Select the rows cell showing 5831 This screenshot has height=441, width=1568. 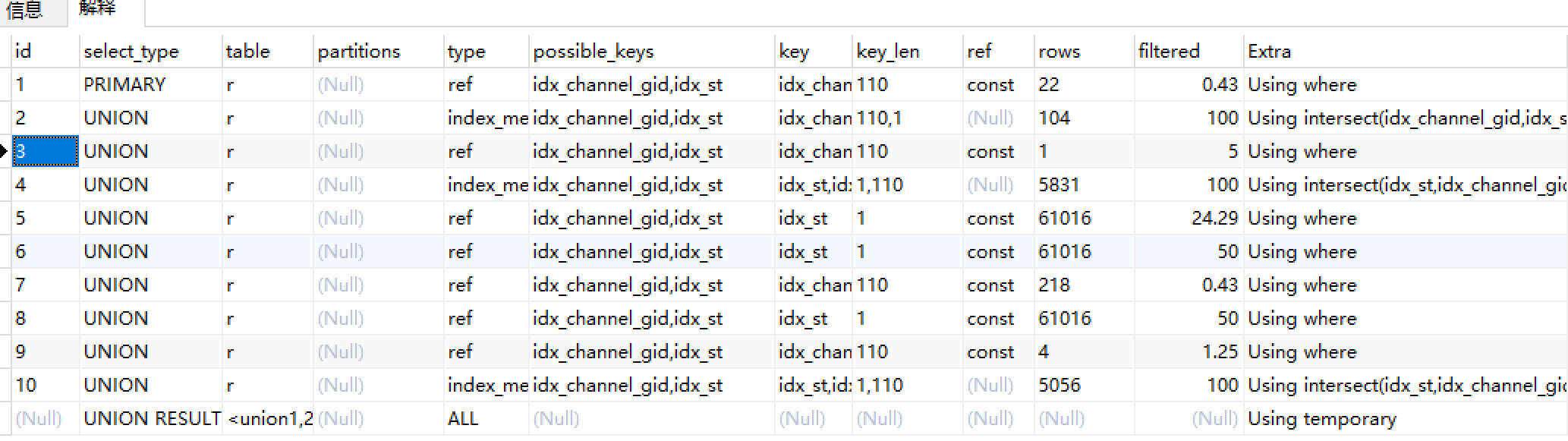(1084, 184)
